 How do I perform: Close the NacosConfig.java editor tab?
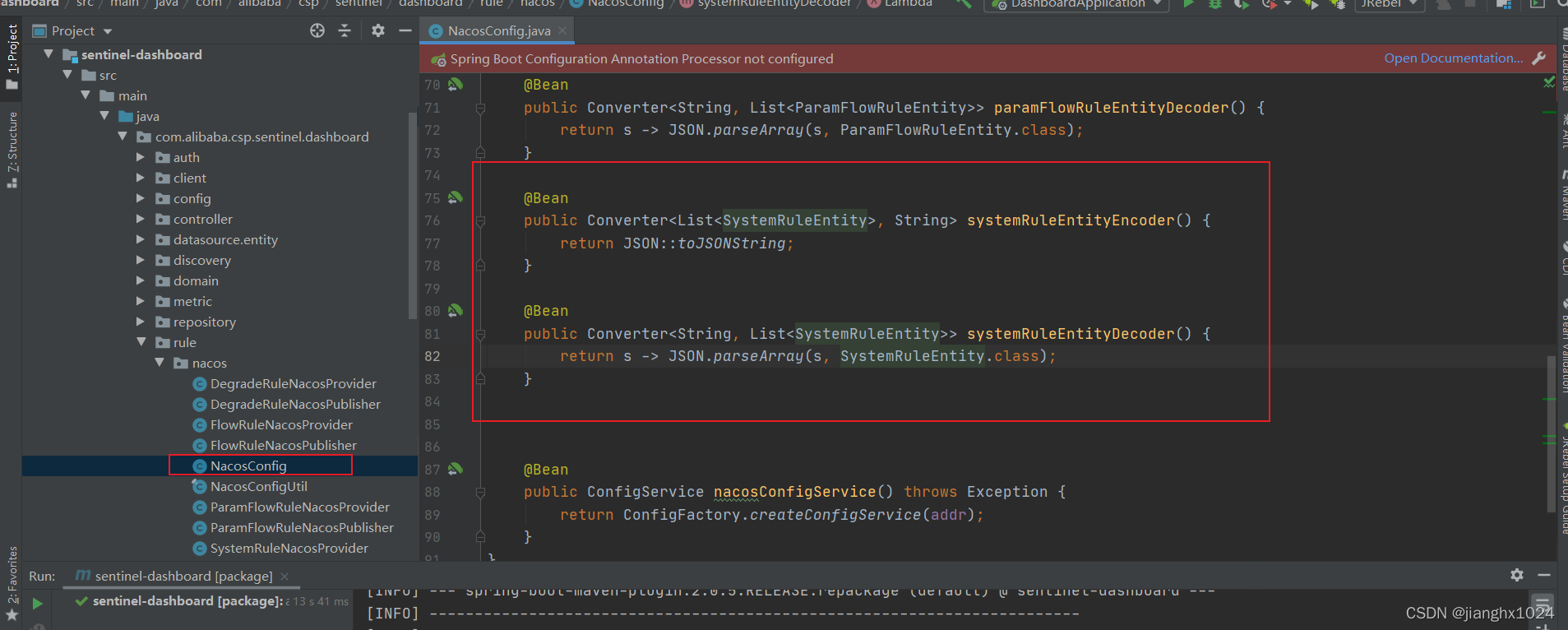click(x=562, y=30)
